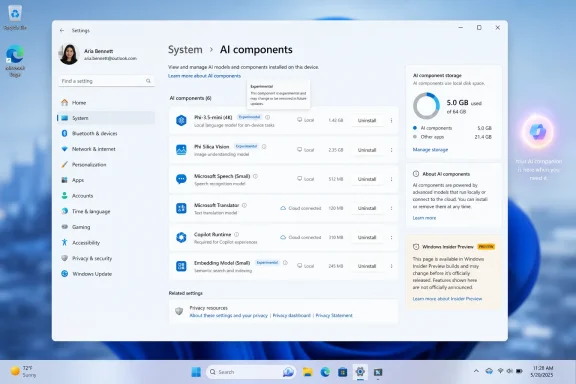Image resolution: width=576 pixels, height=384 pixels.
Task: Click the info icon next to Phi-3.5-mini
Action: [x=267, y=117]
